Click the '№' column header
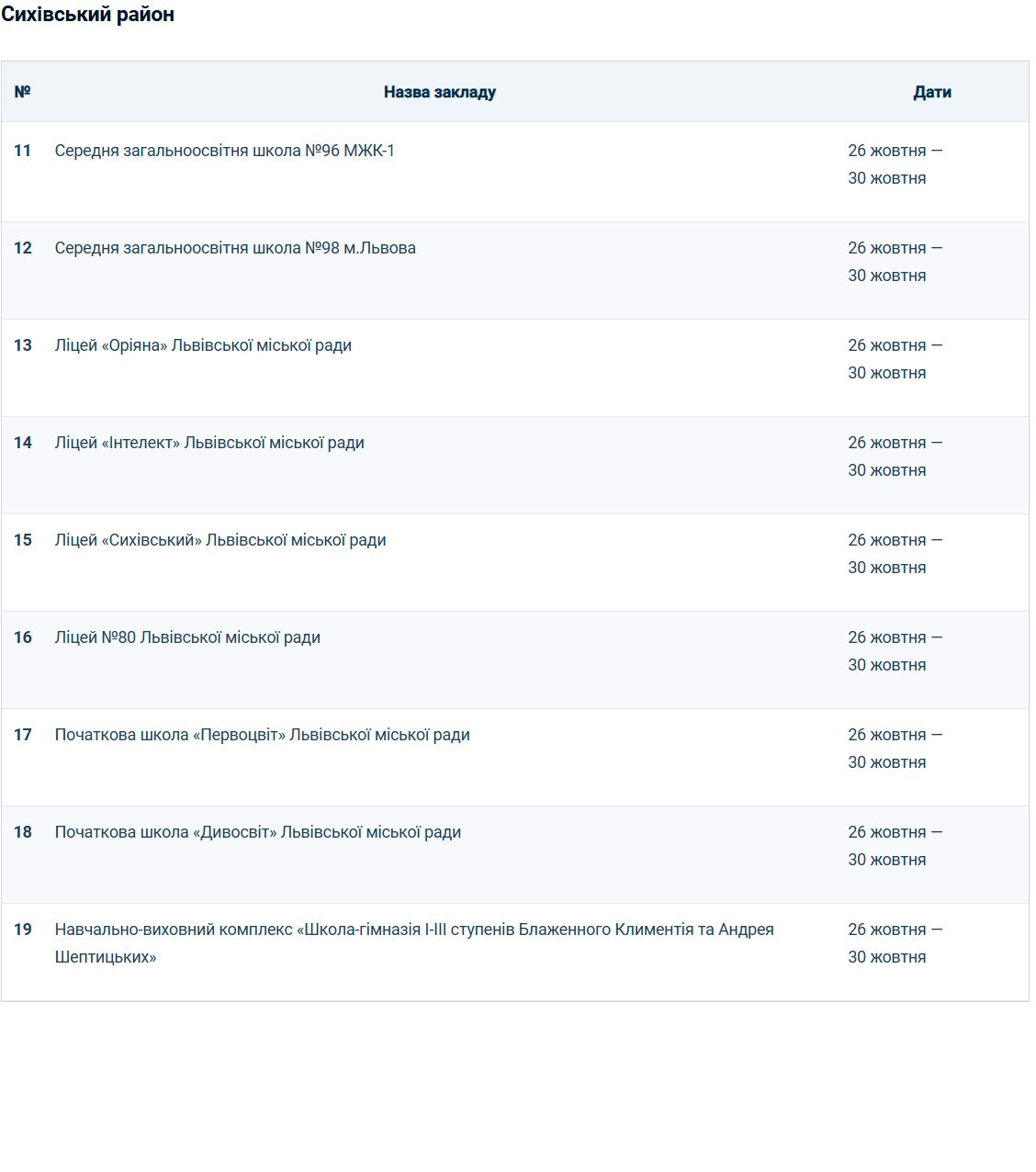 (x=23, y=92)
